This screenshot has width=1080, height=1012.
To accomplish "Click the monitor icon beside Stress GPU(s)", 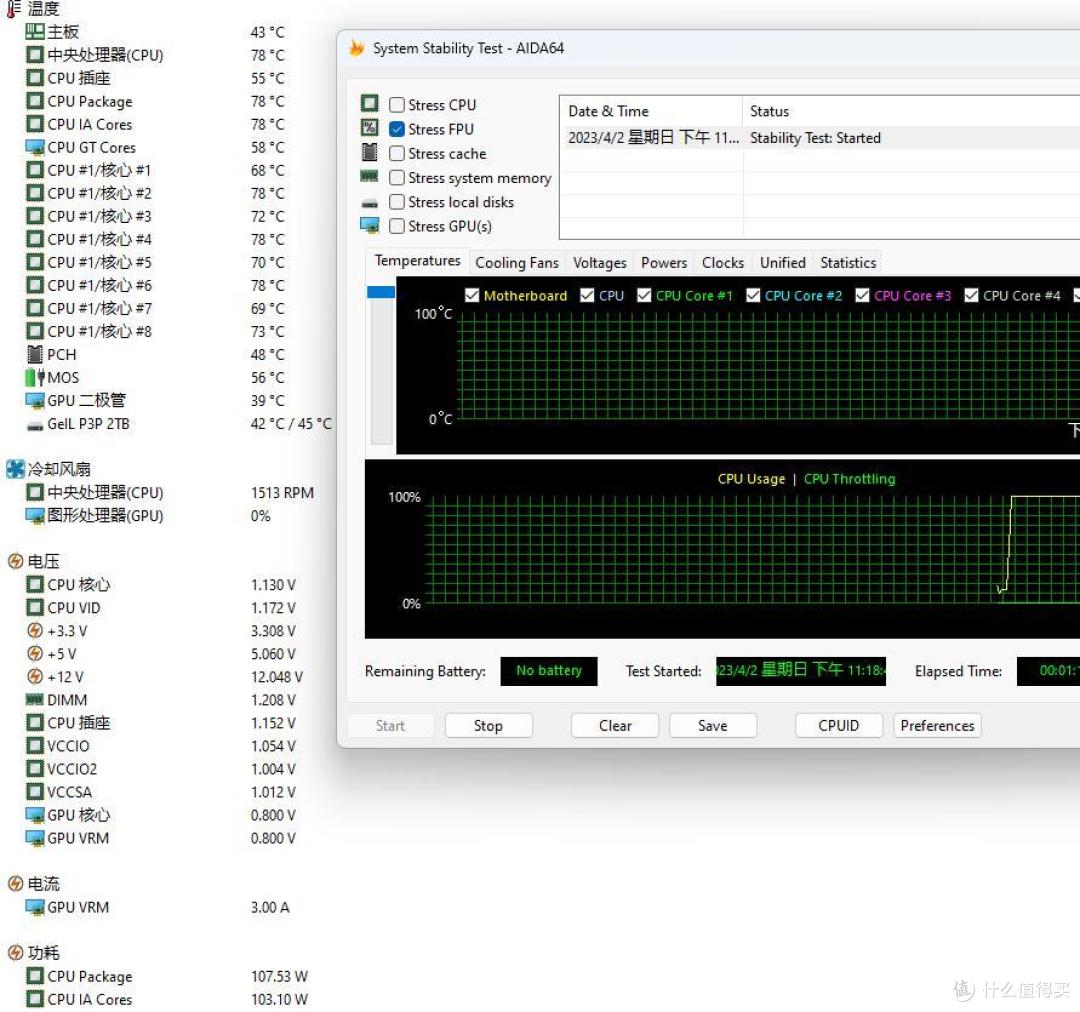I will click(370, 226).
